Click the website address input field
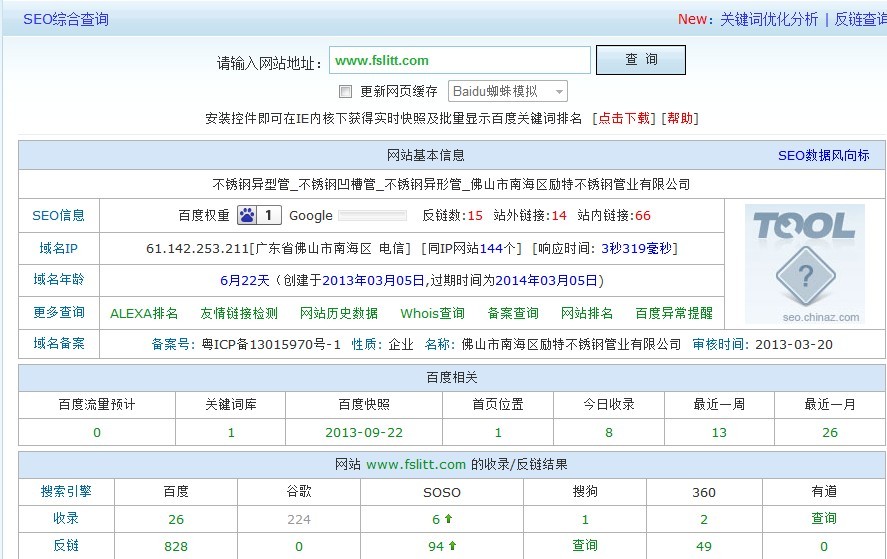 click(460, 60)
